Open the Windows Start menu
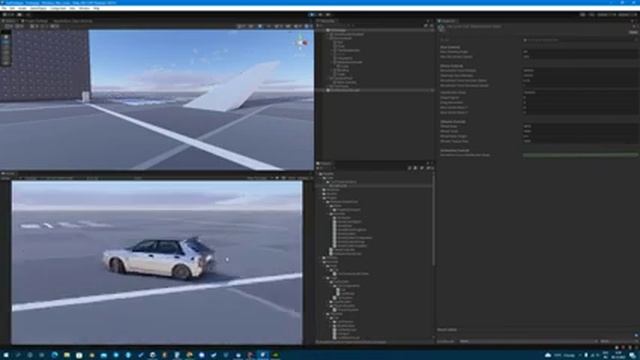This screenshot has width=640, height=360. (6, 355)
